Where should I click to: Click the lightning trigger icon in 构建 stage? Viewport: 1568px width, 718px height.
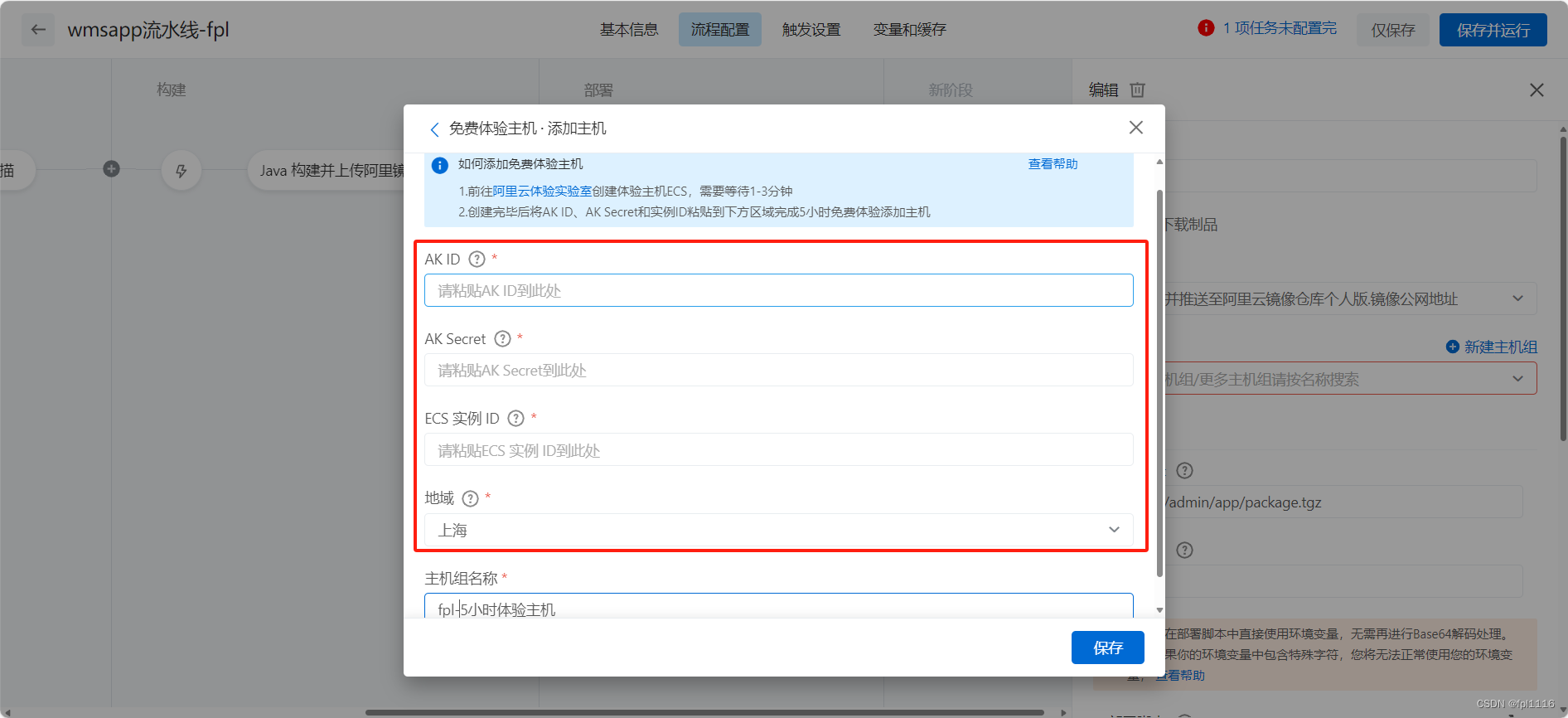coord(181,171)
